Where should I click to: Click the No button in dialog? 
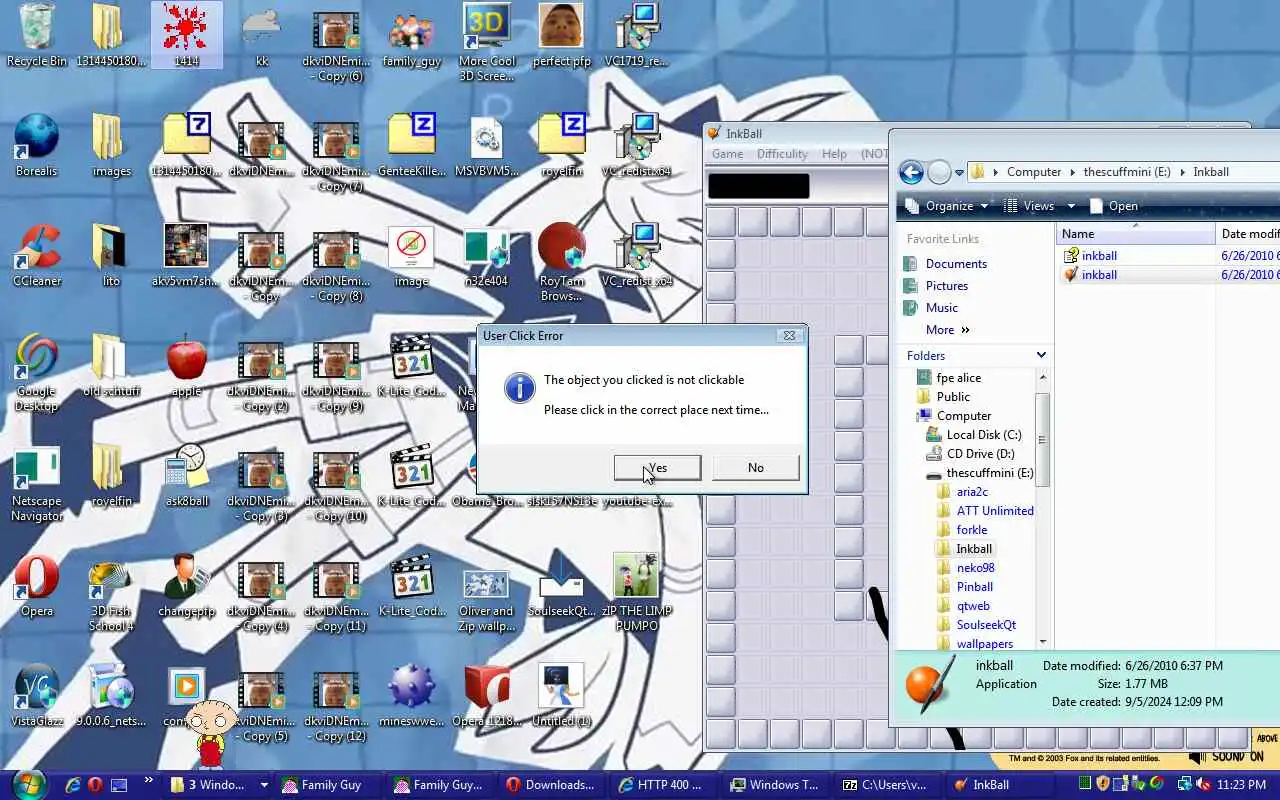tap(755, 468)
